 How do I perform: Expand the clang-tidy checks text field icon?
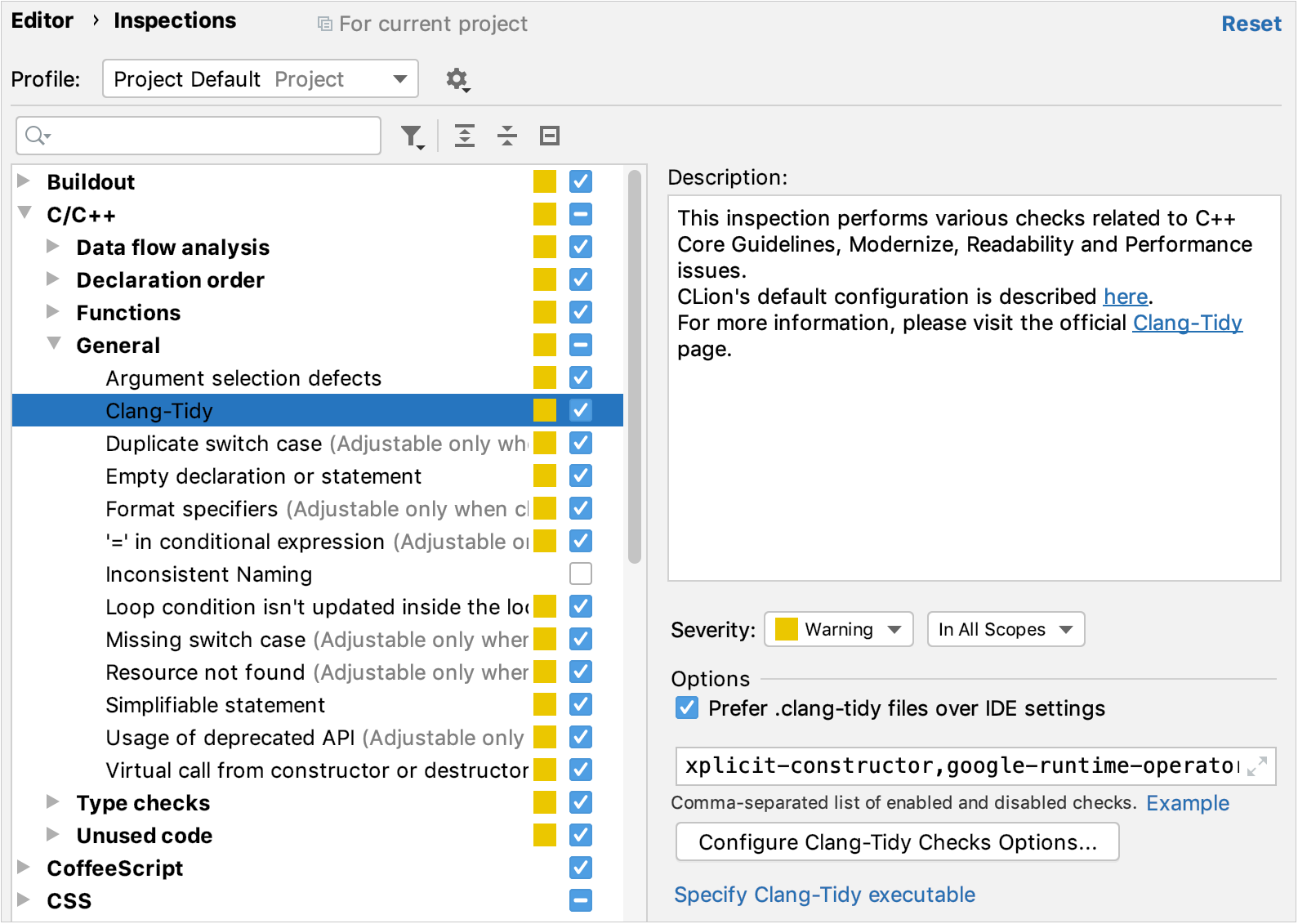pyautogui.click(x=1257, y=766)
